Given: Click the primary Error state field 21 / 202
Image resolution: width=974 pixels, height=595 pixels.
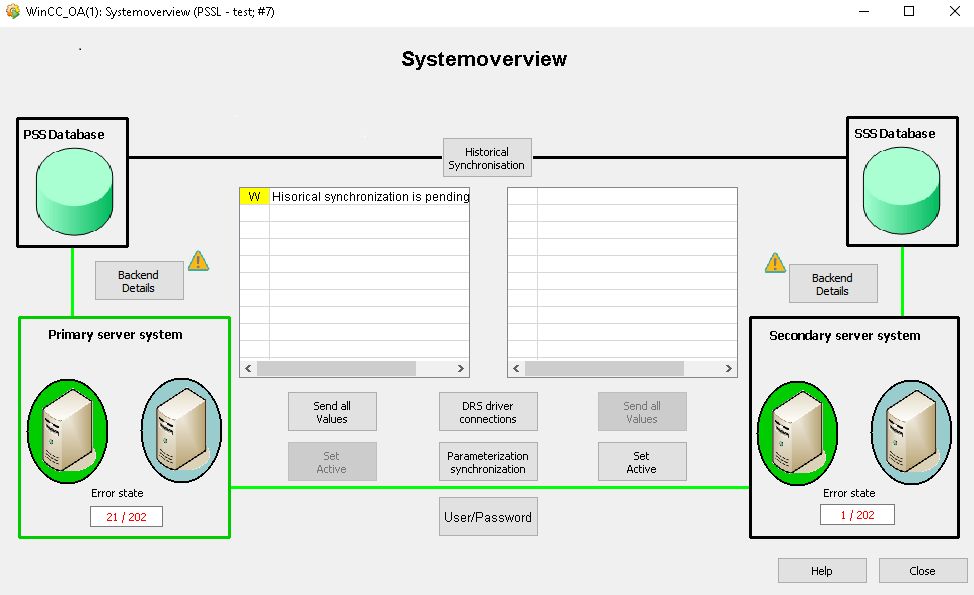Looking at the screenshot, I should [126, 516].
